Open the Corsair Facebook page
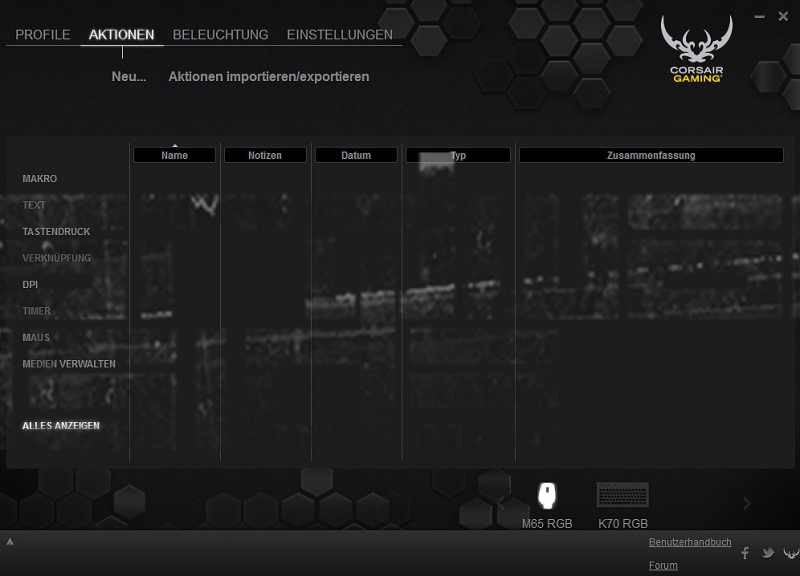The height and width of the screenshot is (576, 800). coord(745,553)
